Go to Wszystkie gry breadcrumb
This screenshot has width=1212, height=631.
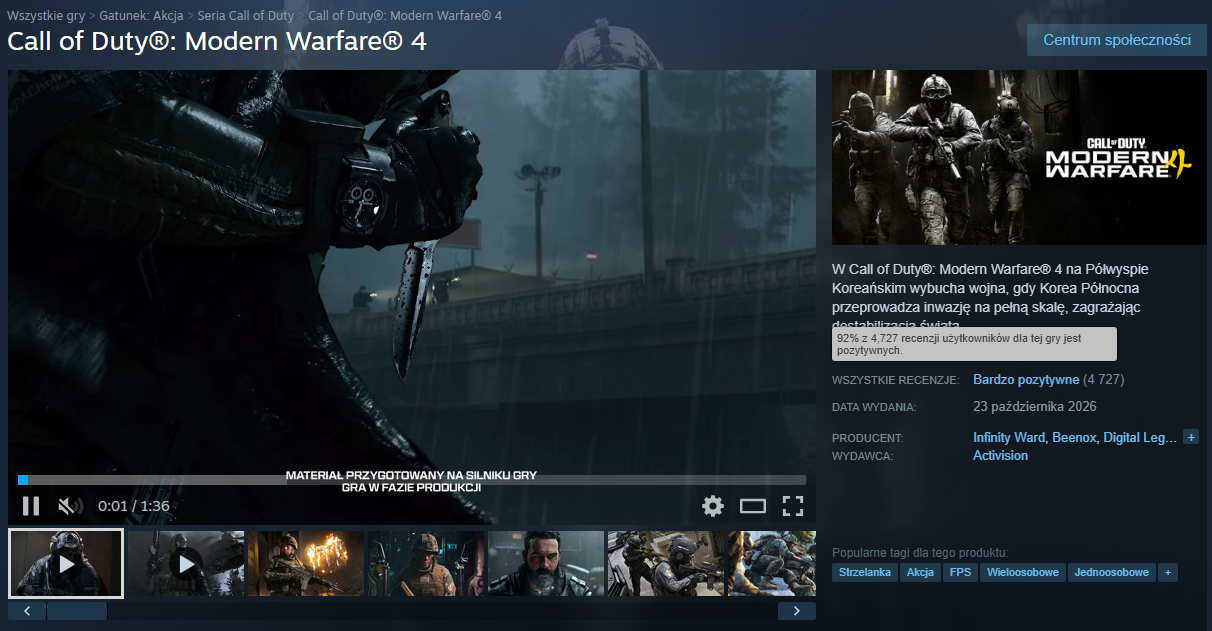point(46,16)
